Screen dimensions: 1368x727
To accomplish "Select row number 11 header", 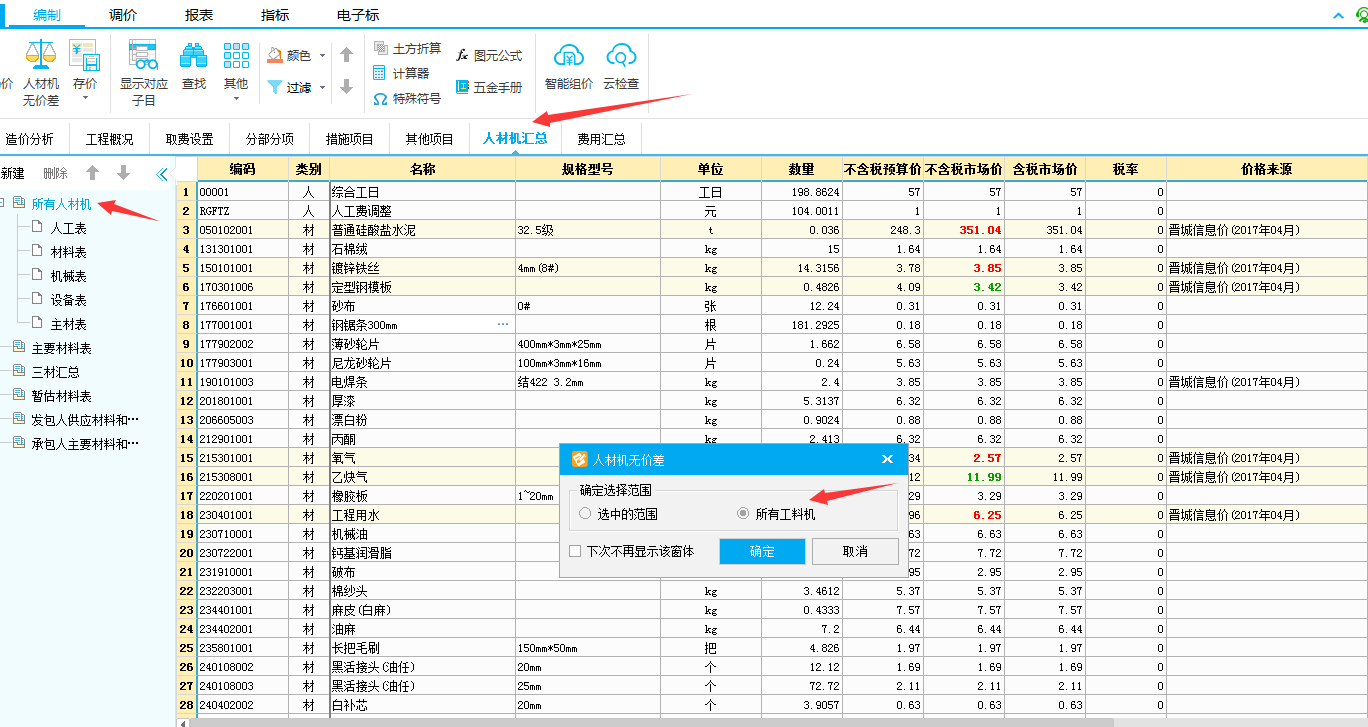I will coord(186,382).
